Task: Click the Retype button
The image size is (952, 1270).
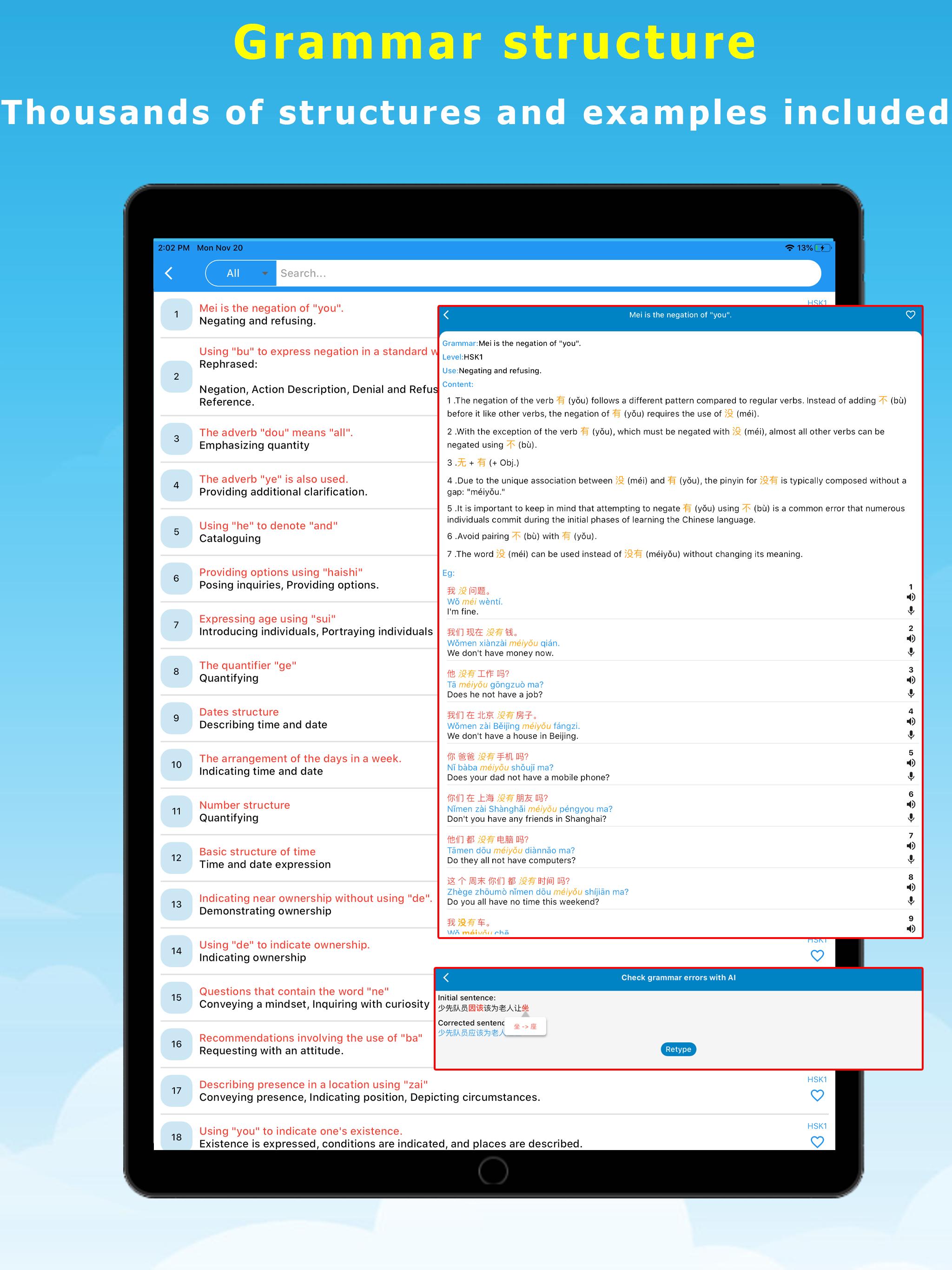Action: (x=678, y=1049)
